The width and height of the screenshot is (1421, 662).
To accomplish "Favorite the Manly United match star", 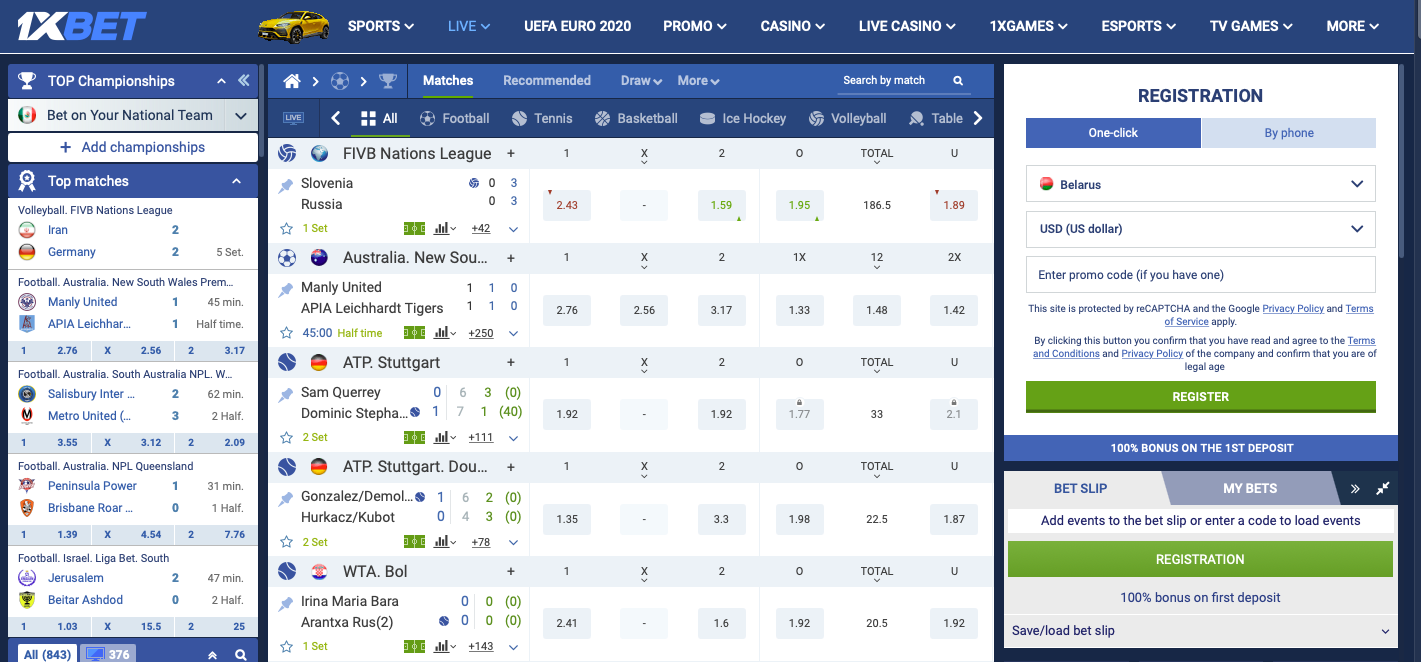I will [x=287, y=333].
